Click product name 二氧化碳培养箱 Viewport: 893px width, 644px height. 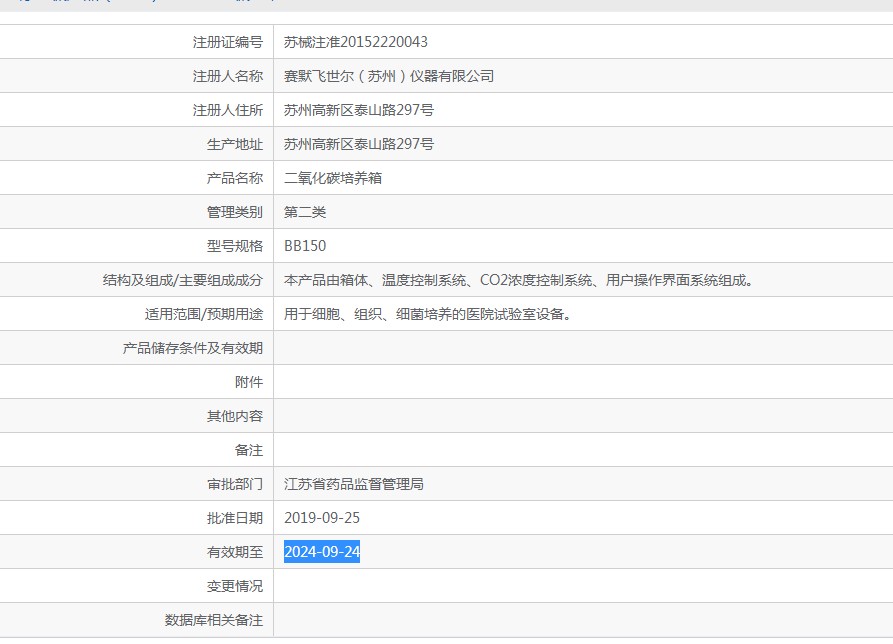(x=333, y=178)
